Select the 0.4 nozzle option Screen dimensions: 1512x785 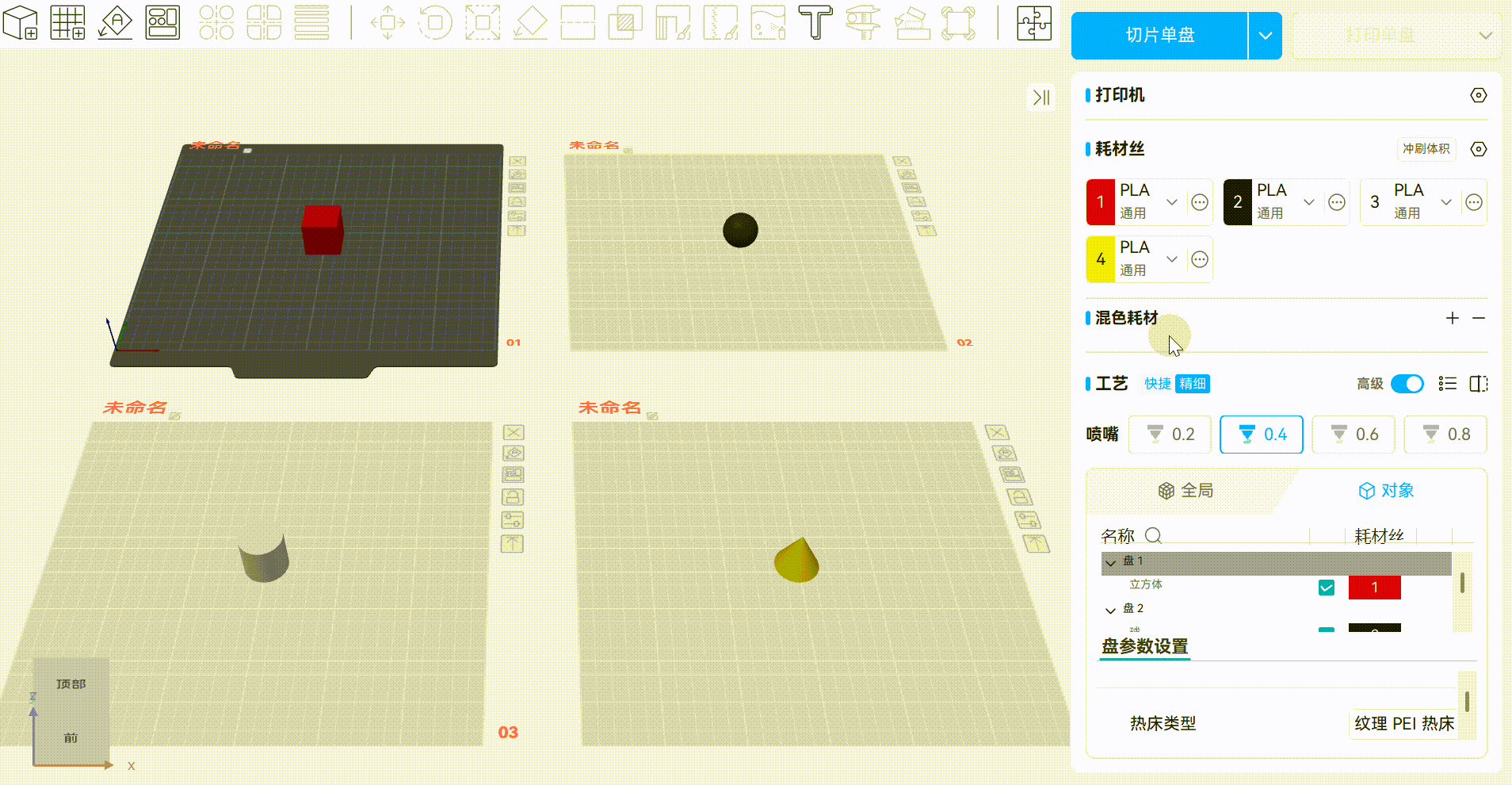pyautogui.click(x=1262, y=435)
